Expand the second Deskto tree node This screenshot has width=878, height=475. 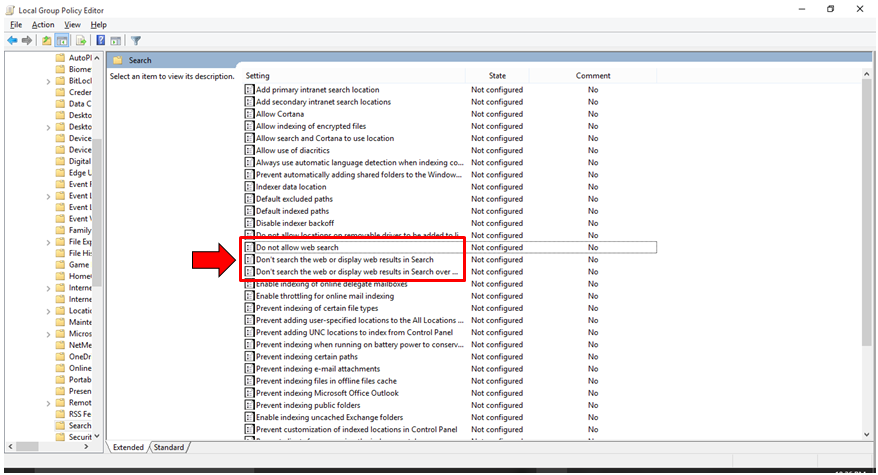point(48,127)
